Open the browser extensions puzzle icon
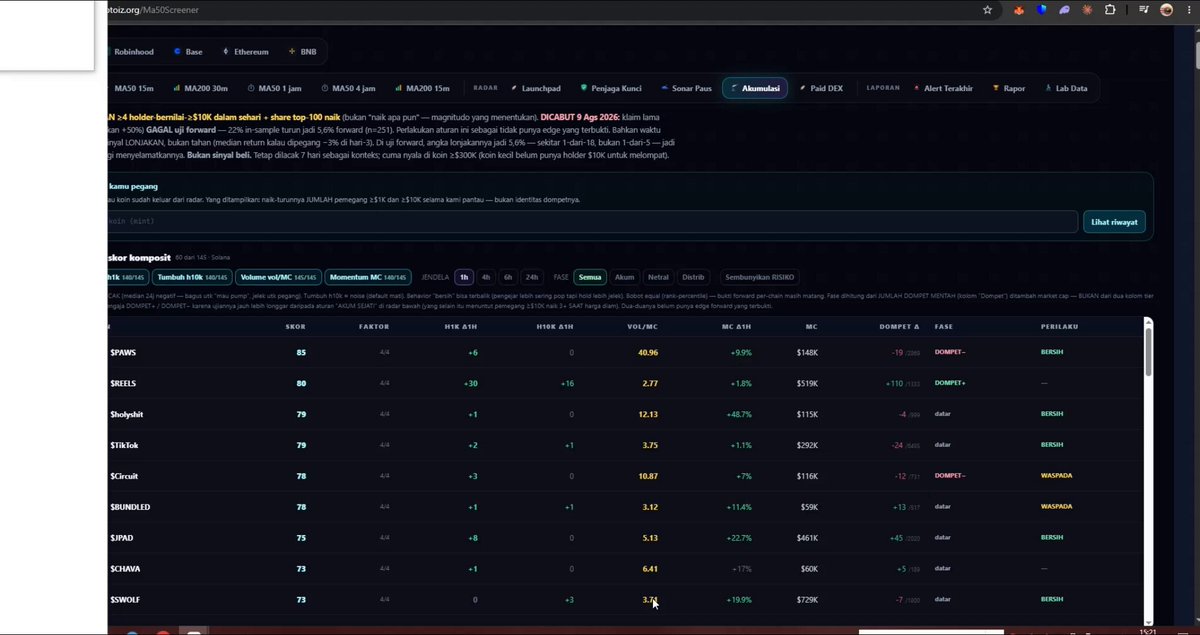 click(1110, 10)
